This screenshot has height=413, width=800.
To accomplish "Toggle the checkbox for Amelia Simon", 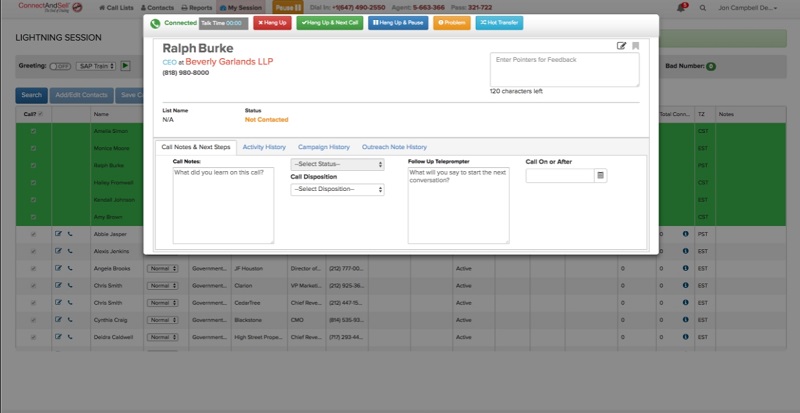I will pos(34,131).
